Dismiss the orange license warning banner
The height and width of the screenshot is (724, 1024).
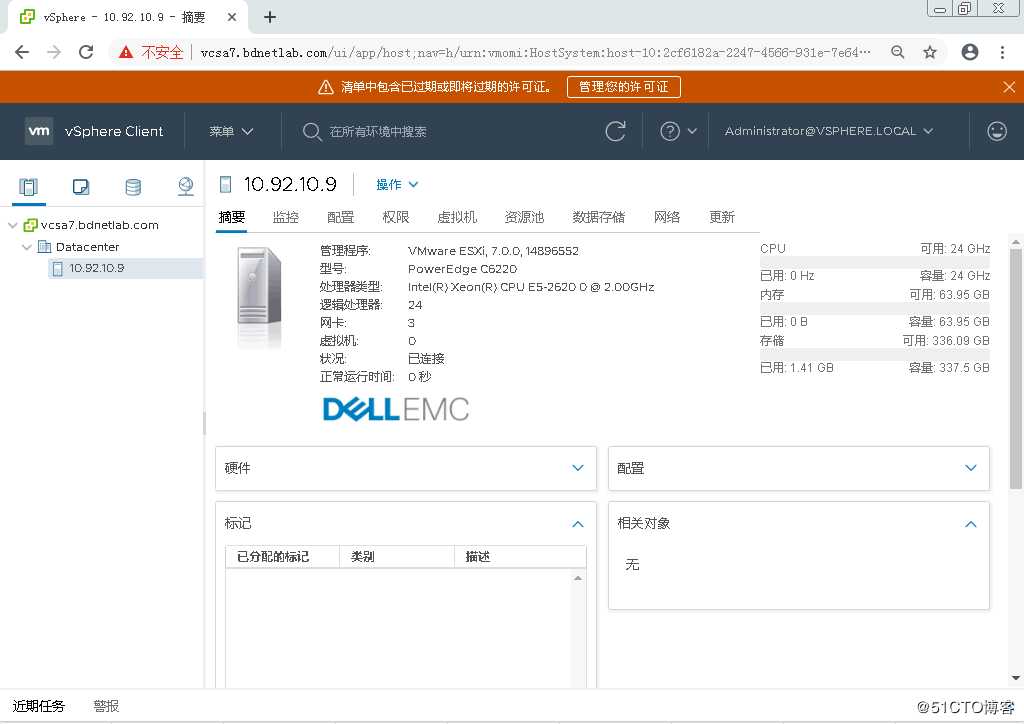[1009, 87]
